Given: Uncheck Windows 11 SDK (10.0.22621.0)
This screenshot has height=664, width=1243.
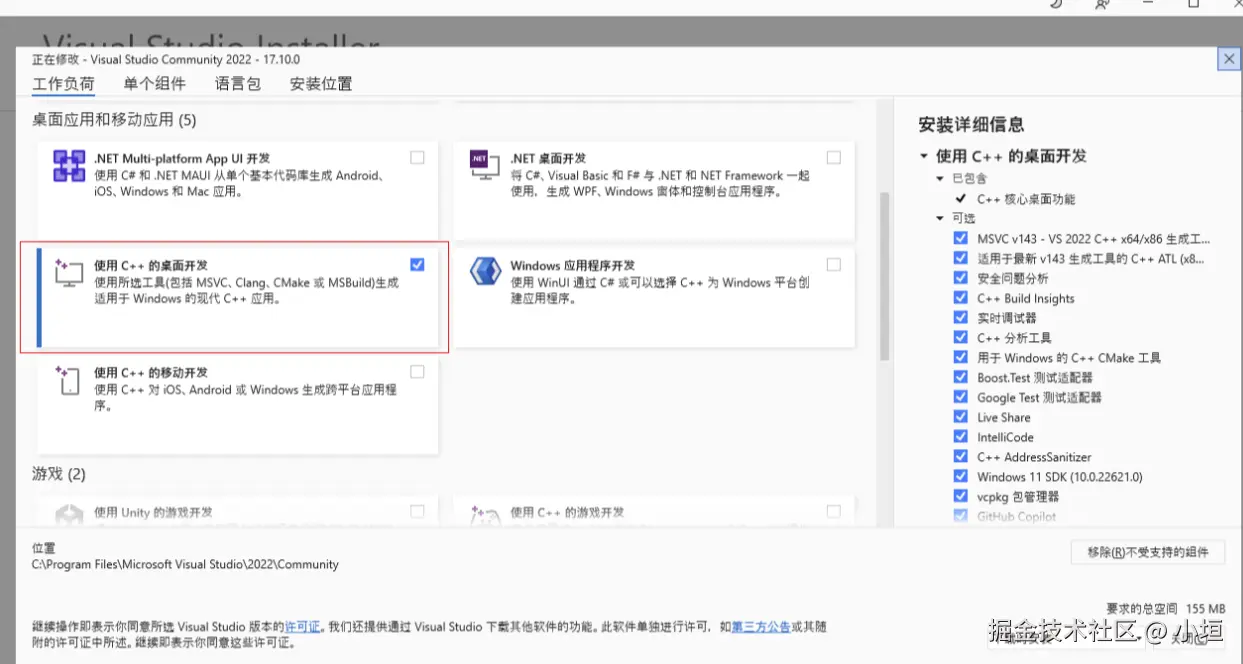Looking at the screenshot, I should 961,476.
